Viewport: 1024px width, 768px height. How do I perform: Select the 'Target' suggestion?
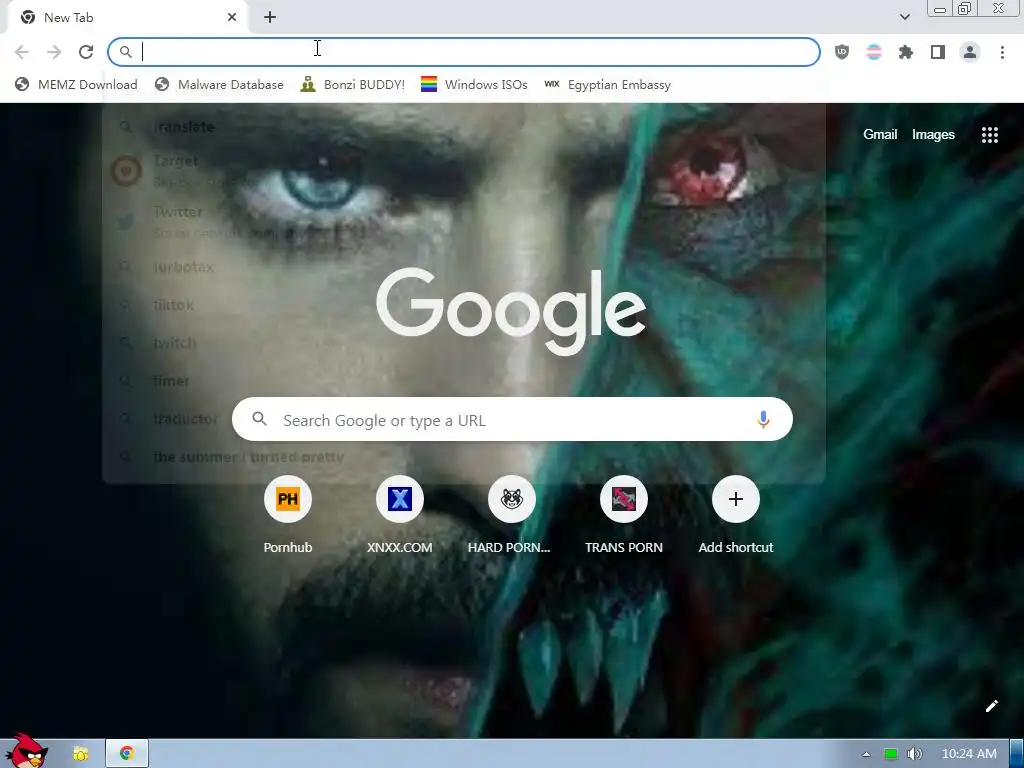pos(464,170)
